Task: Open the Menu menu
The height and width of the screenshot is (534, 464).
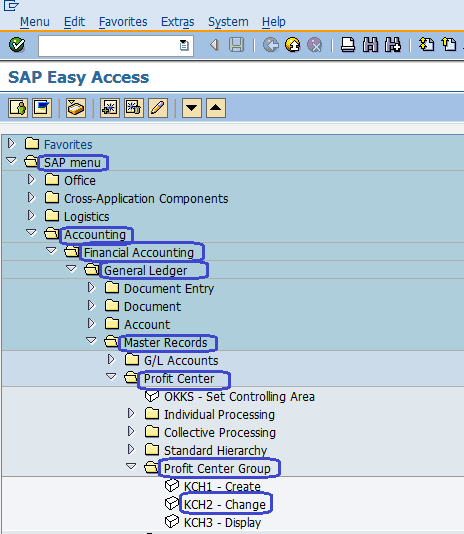Action: (x=35, y=22)
